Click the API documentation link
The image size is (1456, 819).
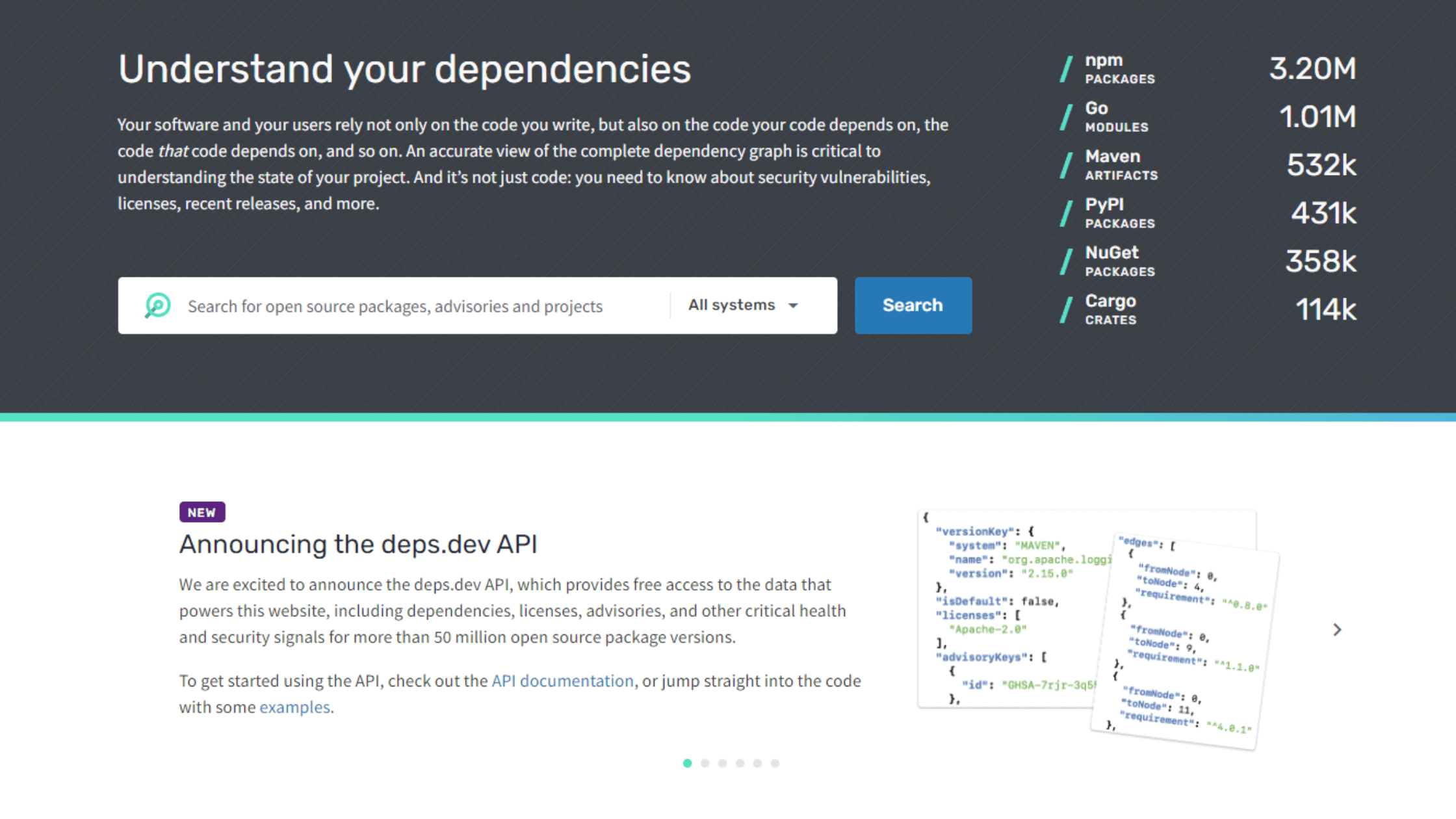coord(562,681)
